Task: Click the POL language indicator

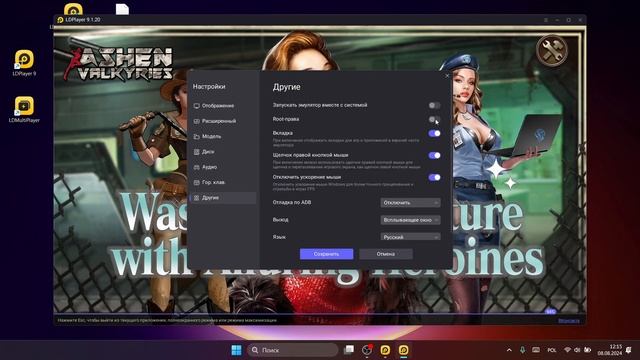Action: (552, 350)
